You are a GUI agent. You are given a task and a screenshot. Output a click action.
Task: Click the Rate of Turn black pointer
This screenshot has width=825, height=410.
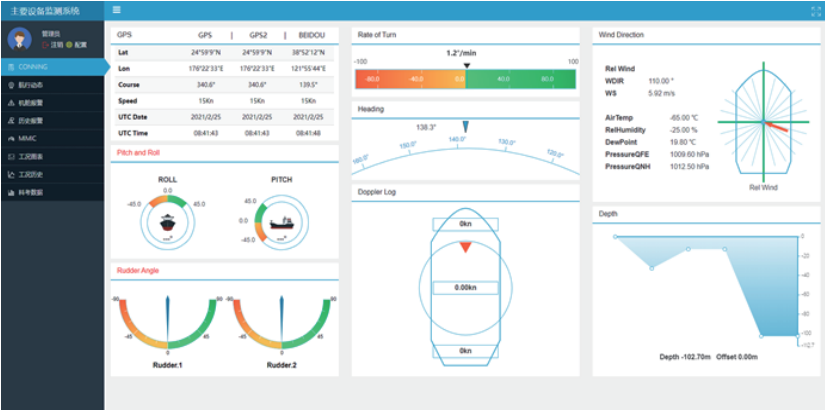coord(466,65)
